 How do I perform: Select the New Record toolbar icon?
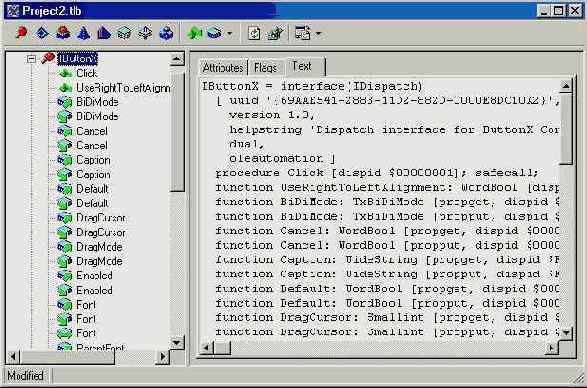(124, 33)
